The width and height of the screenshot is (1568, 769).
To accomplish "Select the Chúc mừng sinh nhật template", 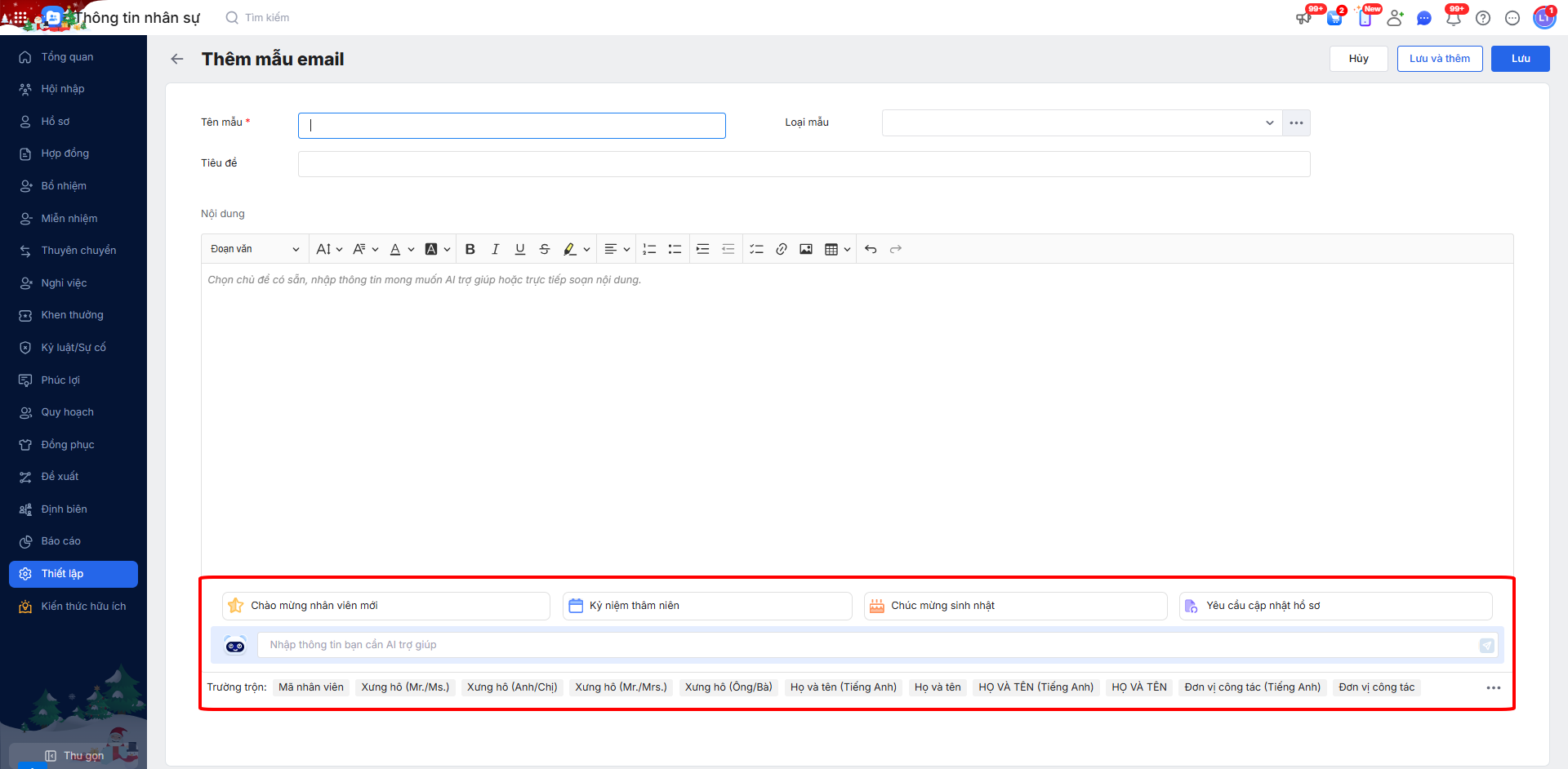I will pos(1015,606).
